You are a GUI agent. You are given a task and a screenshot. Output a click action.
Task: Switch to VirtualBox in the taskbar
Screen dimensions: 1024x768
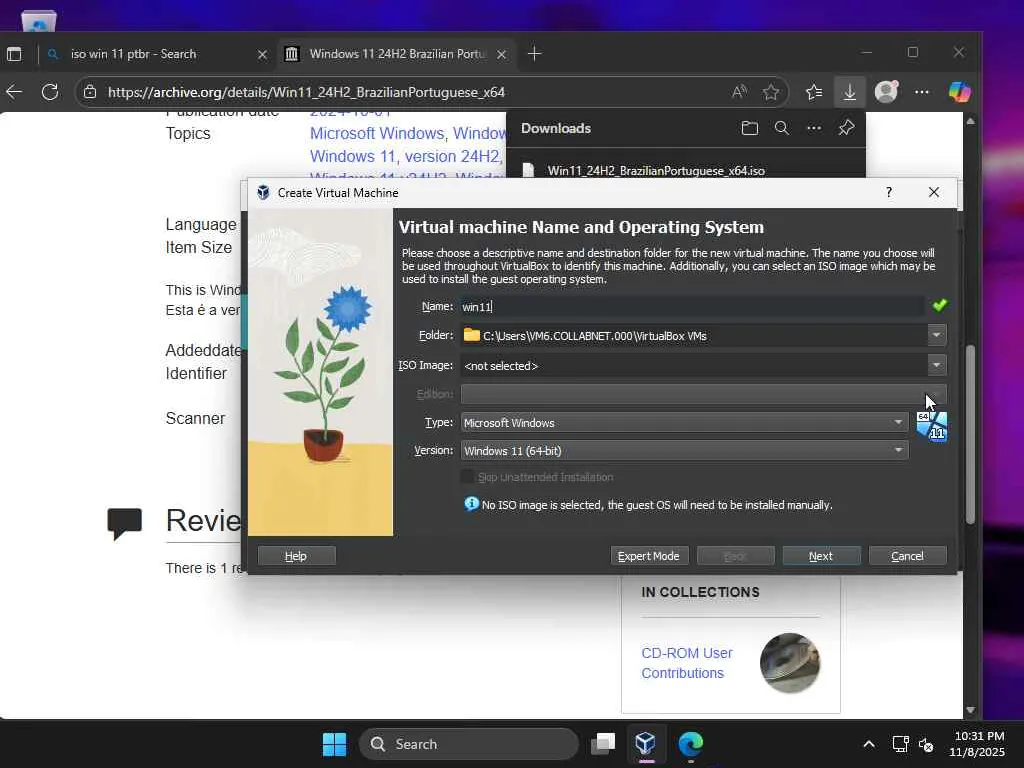click(645, 743)
